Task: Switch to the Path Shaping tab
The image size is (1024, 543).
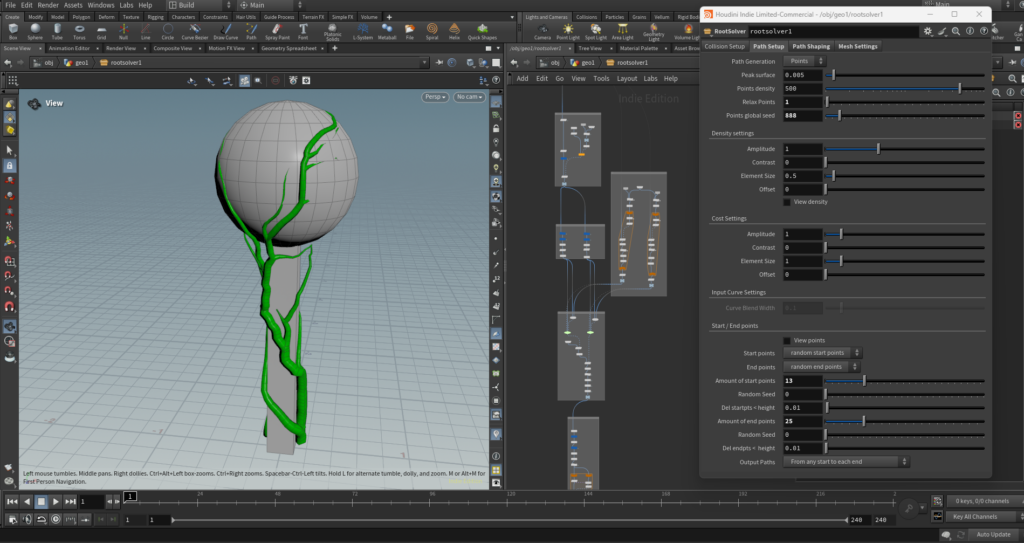Action: tap(811, 46)
